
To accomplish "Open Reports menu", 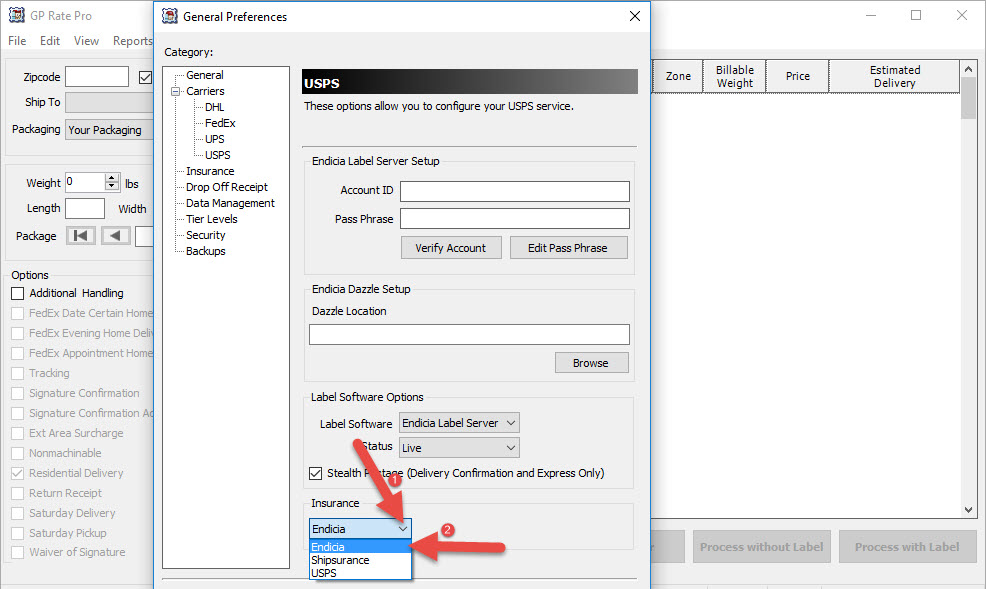I will pyautogui.click(x=132, y=41).
